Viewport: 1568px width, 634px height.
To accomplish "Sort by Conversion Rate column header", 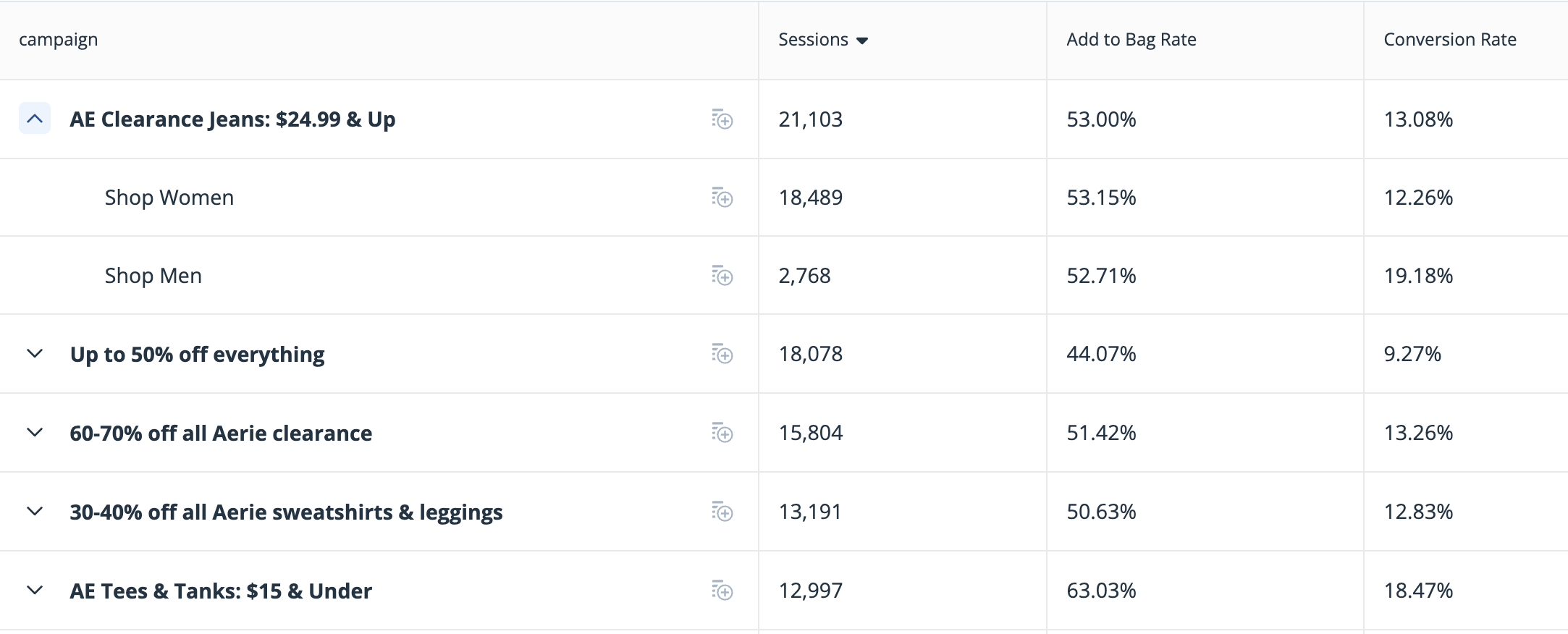I will click(x=1450, y=40).
